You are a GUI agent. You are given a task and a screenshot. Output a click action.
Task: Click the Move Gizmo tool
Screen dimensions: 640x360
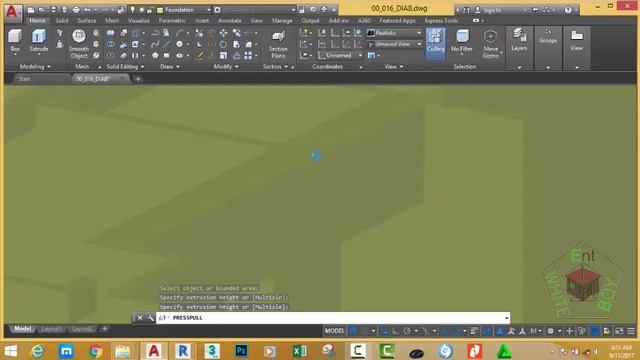click(x=491, y=44)
